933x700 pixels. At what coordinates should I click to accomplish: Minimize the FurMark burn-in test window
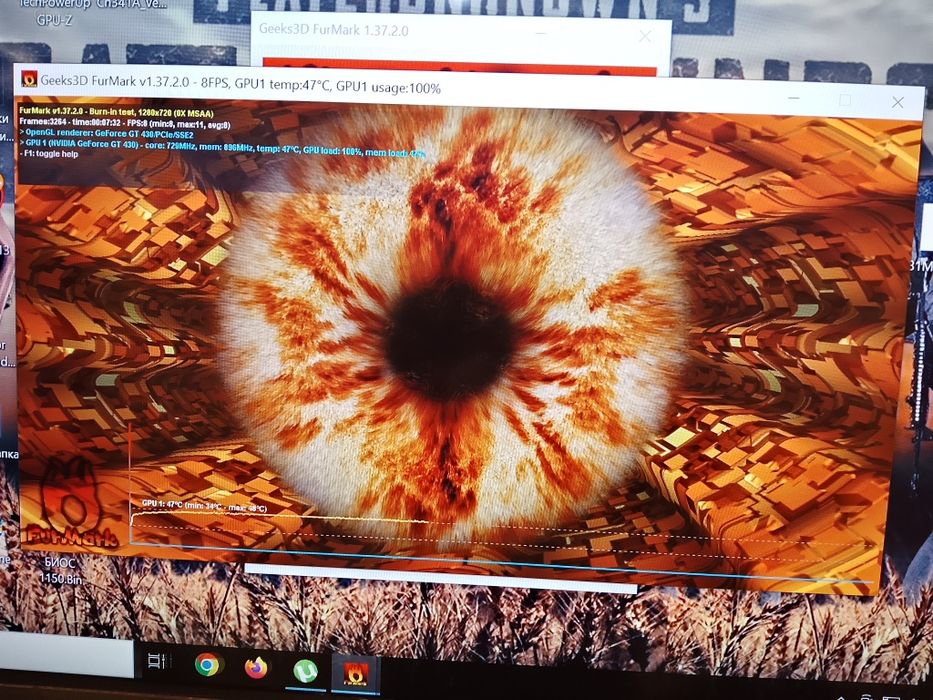click(793, 98)
